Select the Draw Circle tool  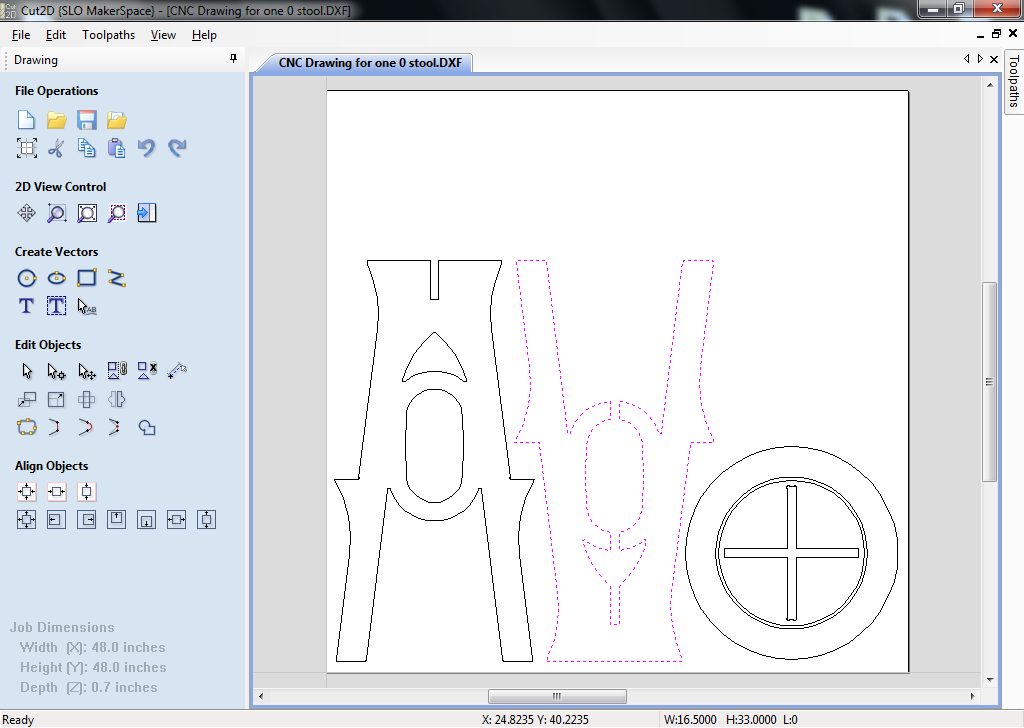click(x=26, y=278)
